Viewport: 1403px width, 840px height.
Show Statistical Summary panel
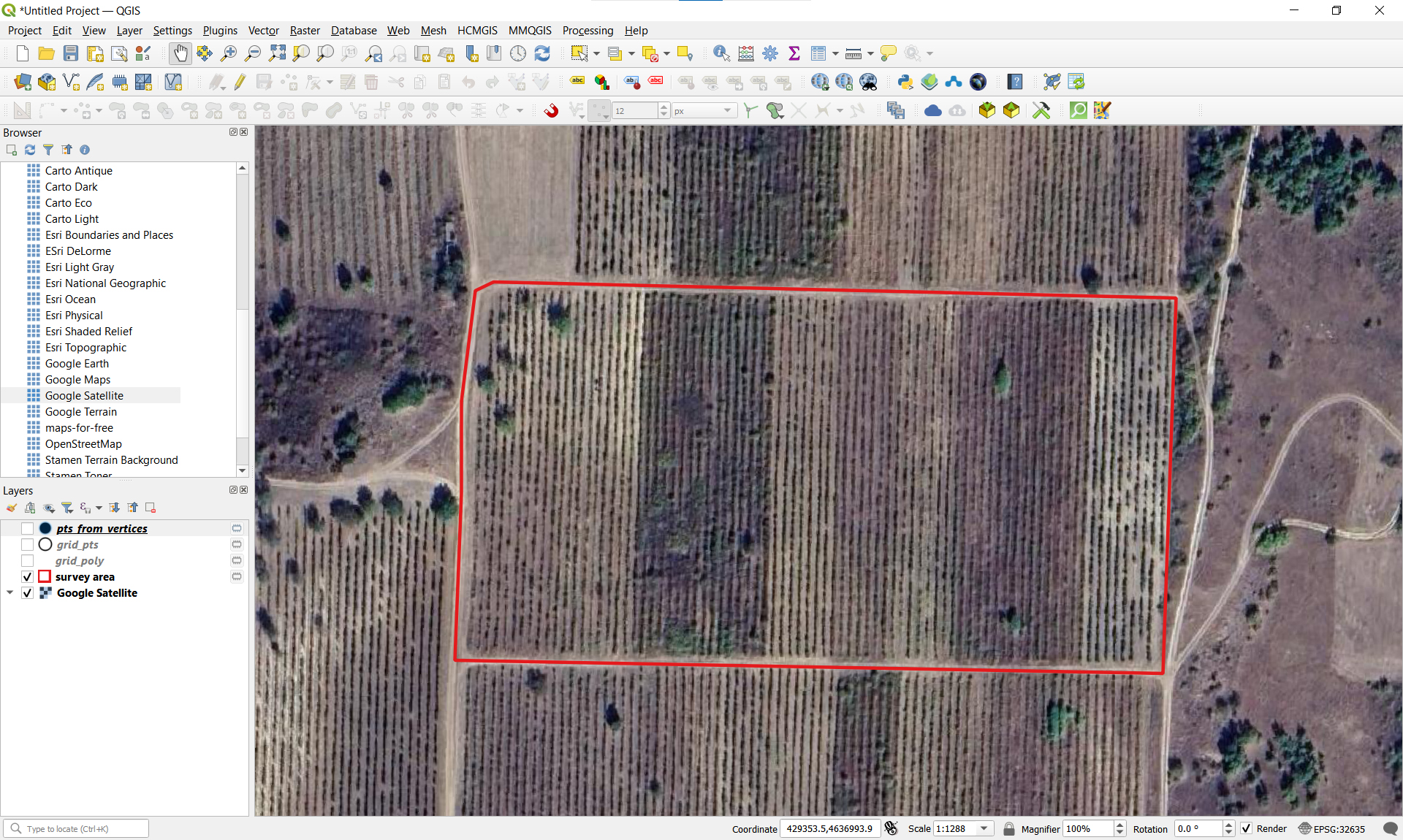point(794,53)
